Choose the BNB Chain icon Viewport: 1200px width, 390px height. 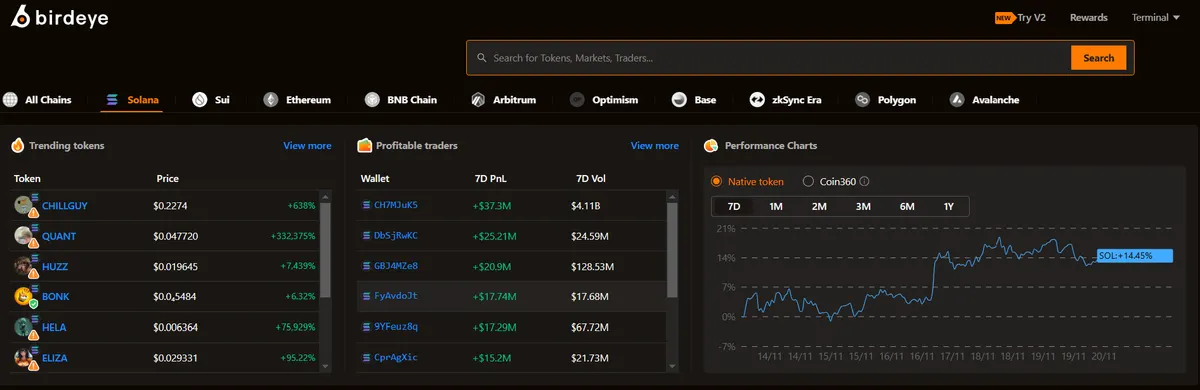point(372,100)
